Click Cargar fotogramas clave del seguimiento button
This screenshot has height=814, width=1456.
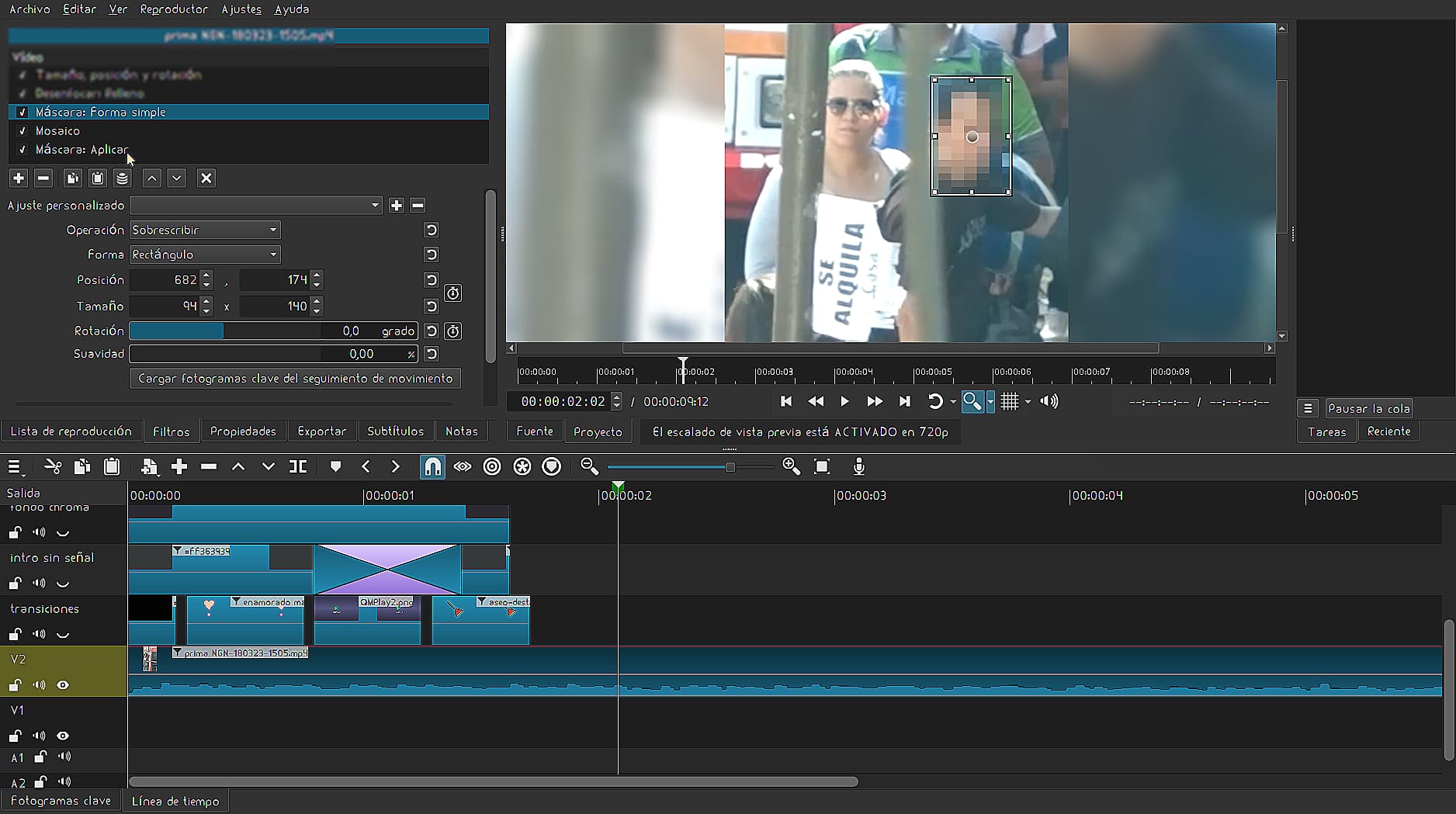[x=295, y=379]
